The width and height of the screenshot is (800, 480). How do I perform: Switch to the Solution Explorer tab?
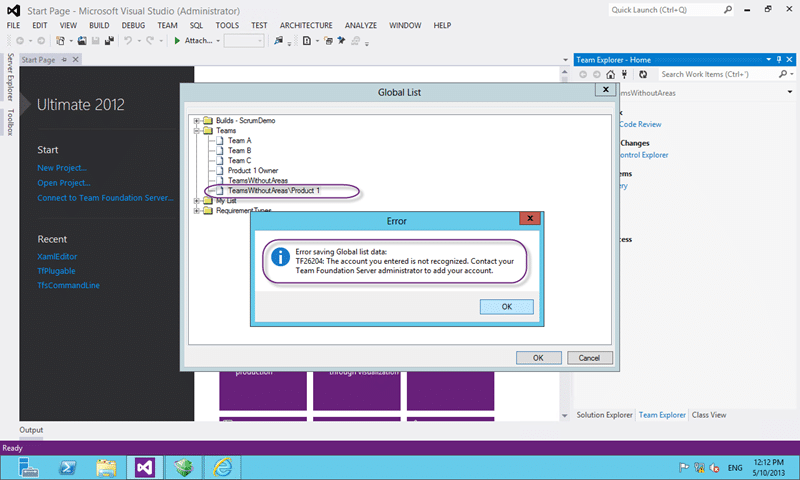click(604, 415)
